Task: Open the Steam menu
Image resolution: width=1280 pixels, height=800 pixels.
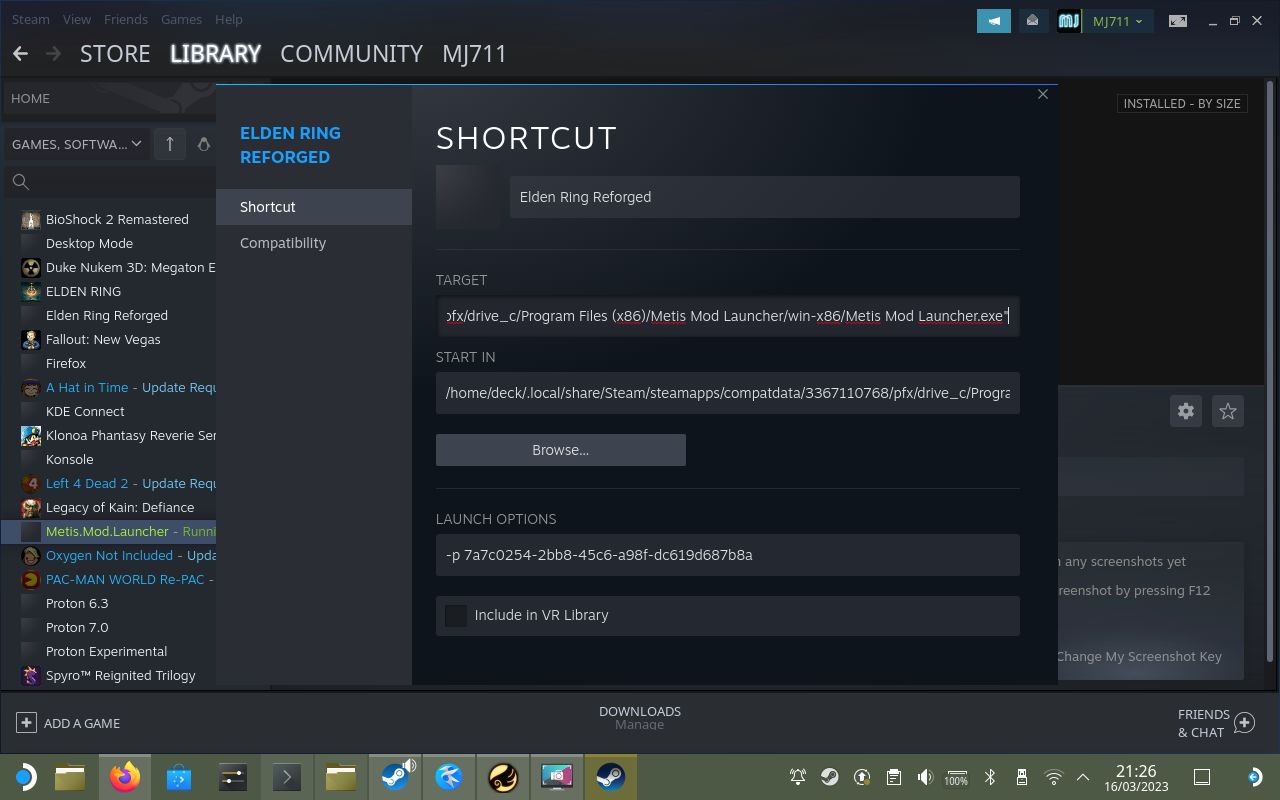Action: click(30, 19)
